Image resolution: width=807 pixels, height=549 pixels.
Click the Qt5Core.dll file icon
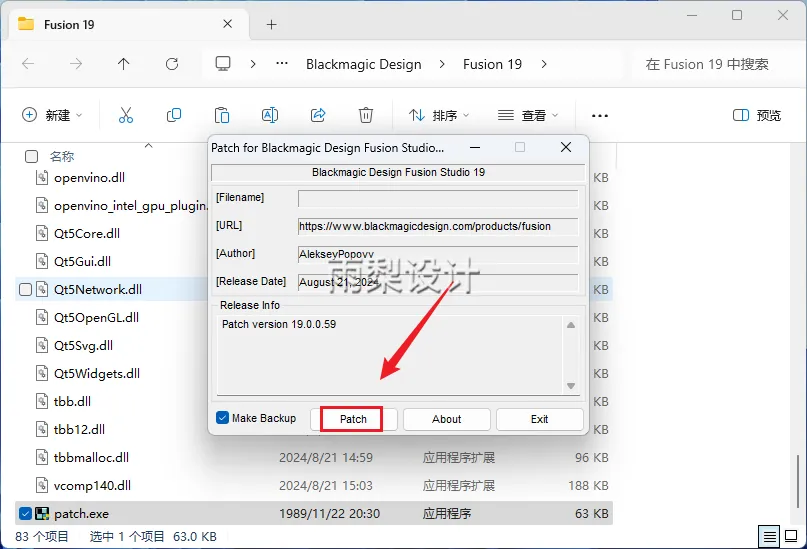(x=42, y=234)
